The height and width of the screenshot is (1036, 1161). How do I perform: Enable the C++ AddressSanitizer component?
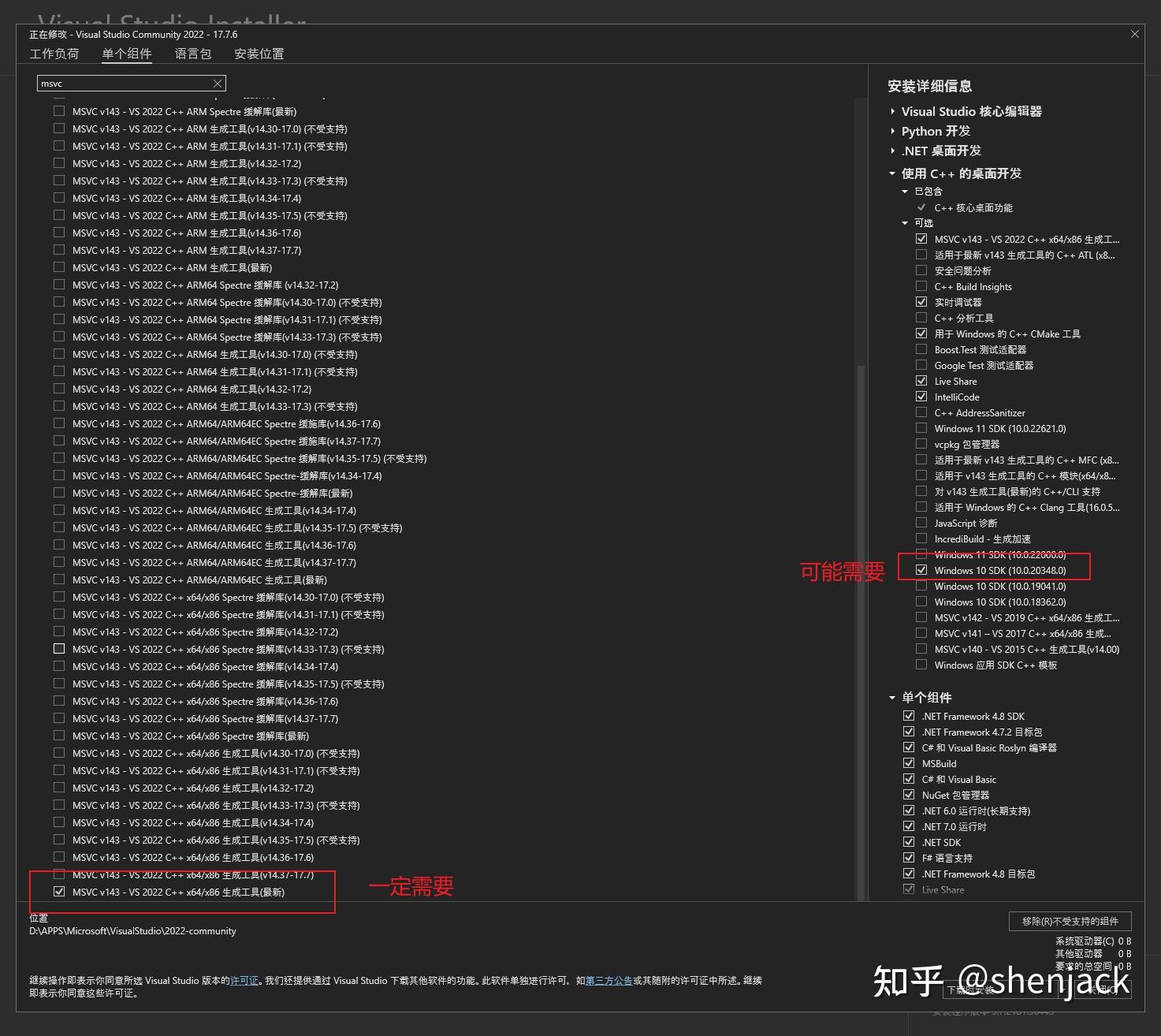pos(921,412)
